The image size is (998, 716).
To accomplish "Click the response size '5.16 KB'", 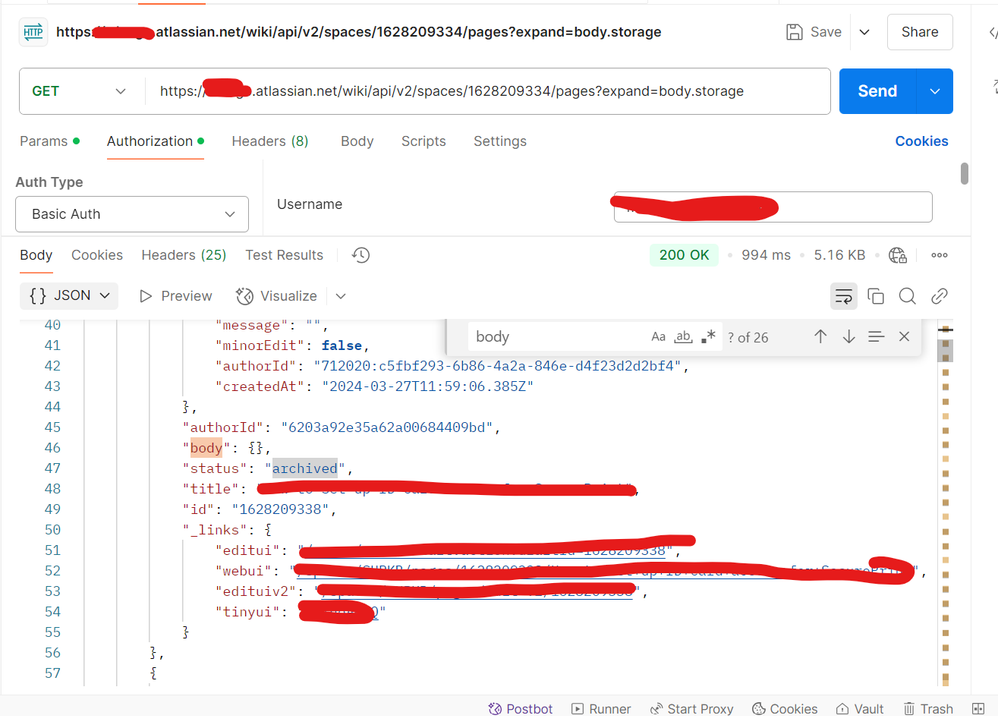I will (x=840, y=255).
